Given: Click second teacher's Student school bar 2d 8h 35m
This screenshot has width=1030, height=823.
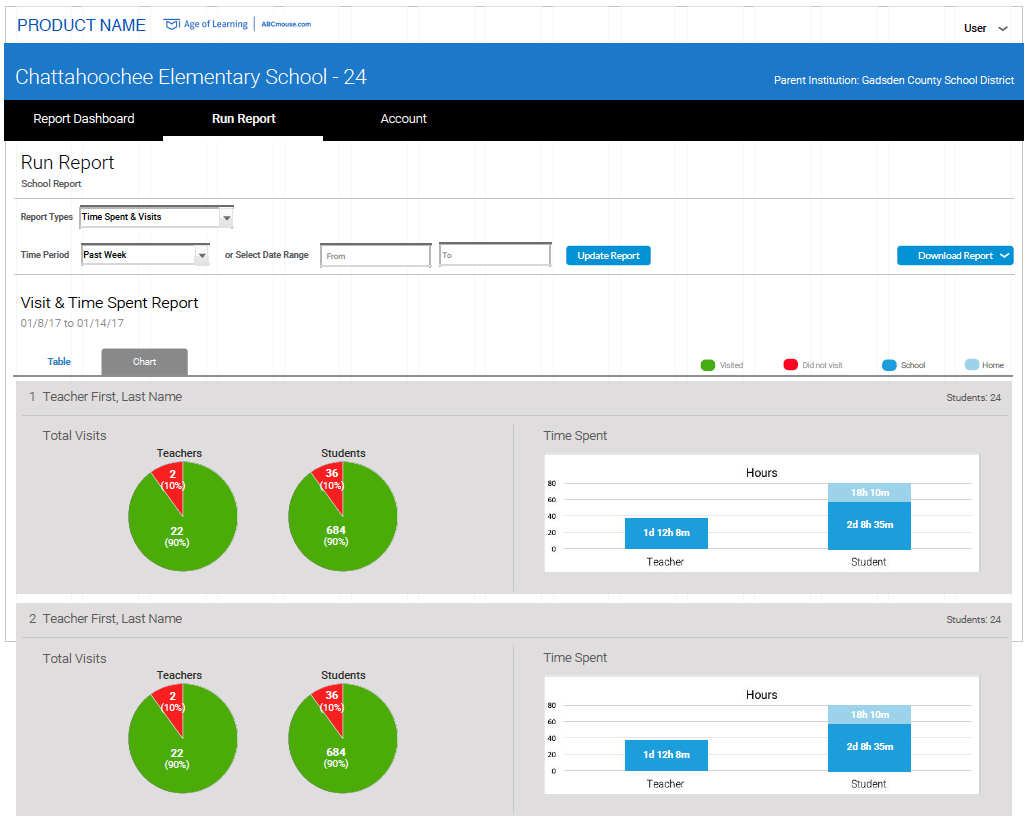Looking at the screenshot, I should (x=869, y=747).
